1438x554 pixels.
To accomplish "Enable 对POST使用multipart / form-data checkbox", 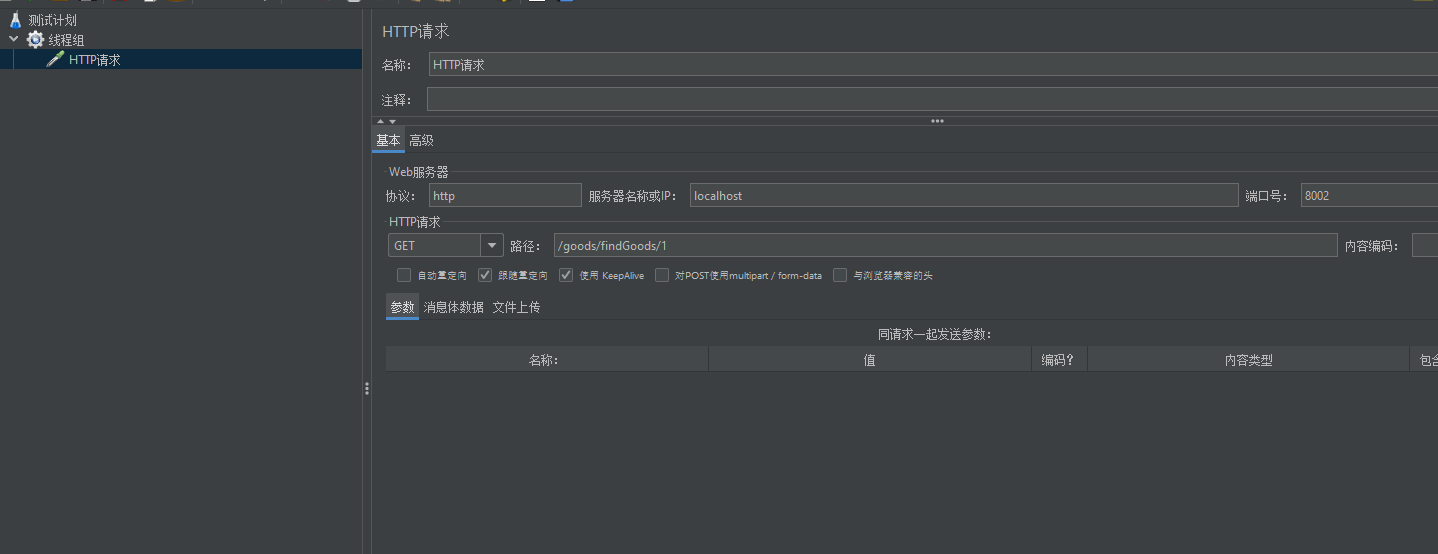I will tap(662, 275).
